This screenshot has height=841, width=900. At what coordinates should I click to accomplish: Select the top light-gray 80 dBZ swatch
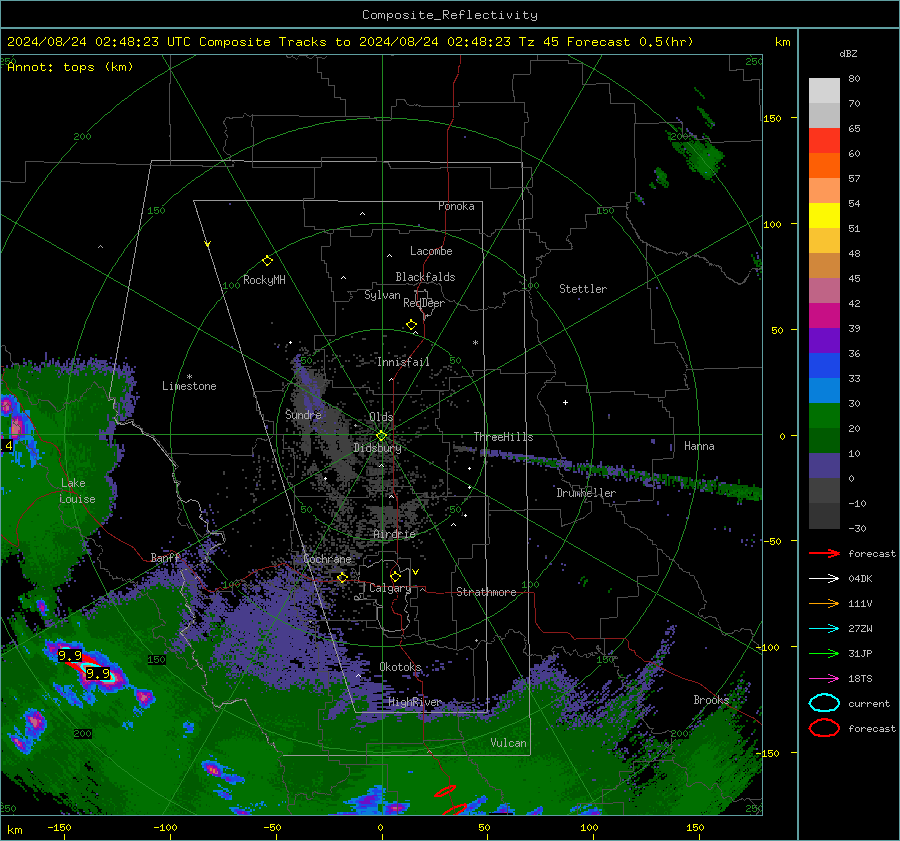pyautogui.click(x=824, y=90)
